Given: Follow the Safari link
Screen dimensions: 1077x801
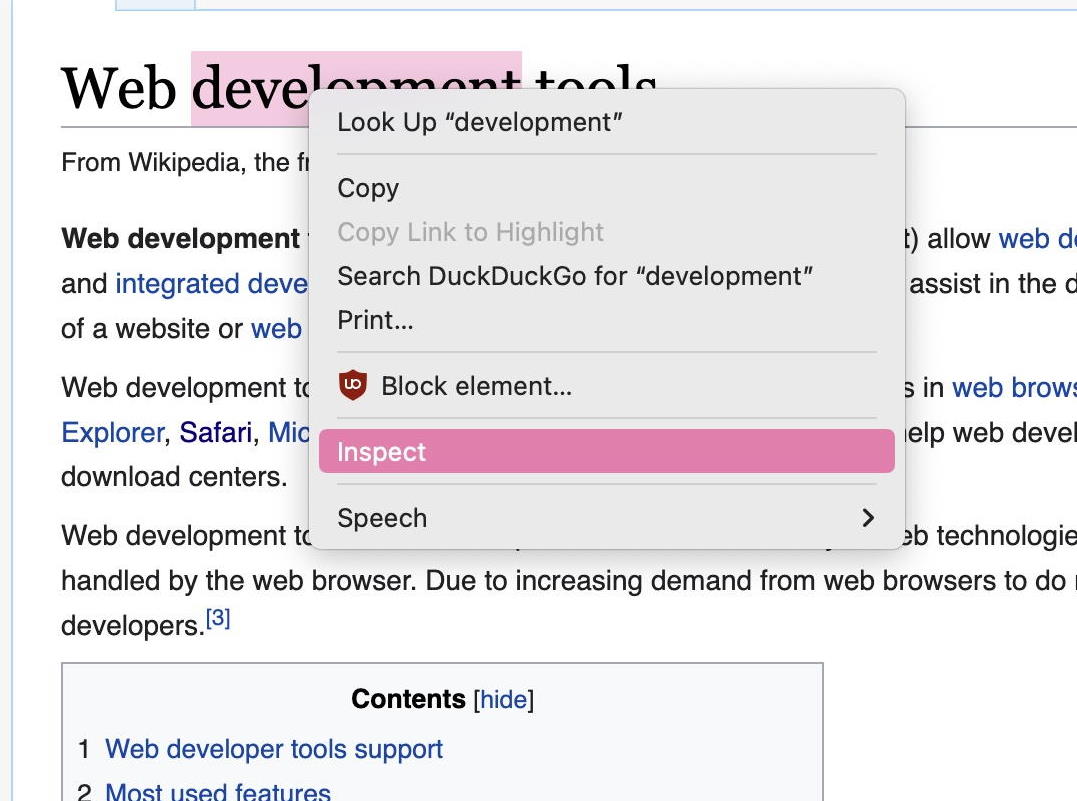Looking at the screenshot, I should (216, 433).
